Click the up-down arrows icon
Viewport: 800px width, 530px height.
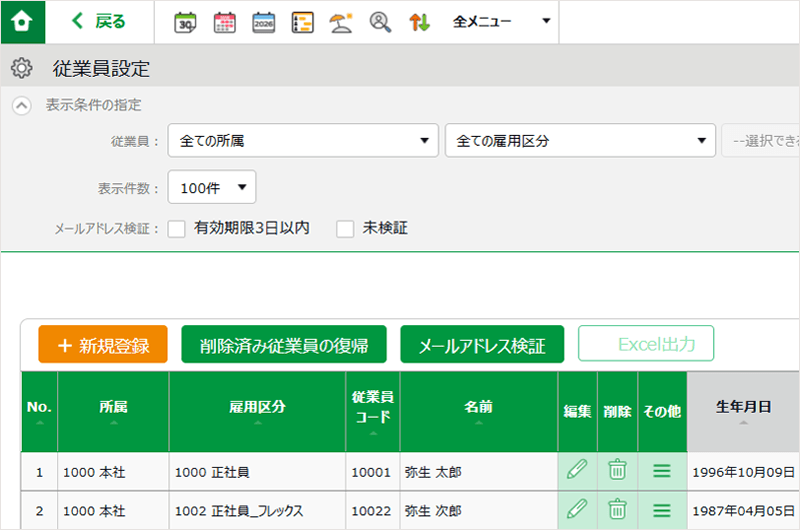point(419,22)
